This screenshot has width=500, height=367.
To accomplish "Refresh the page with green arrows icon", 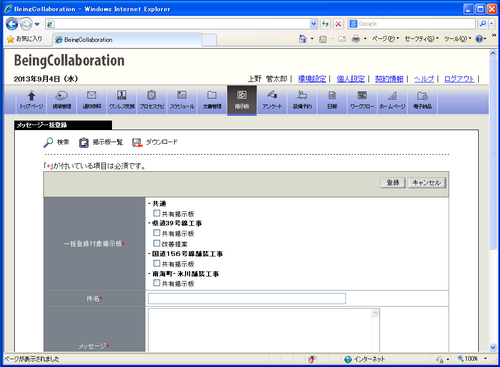I will point(325,24).
